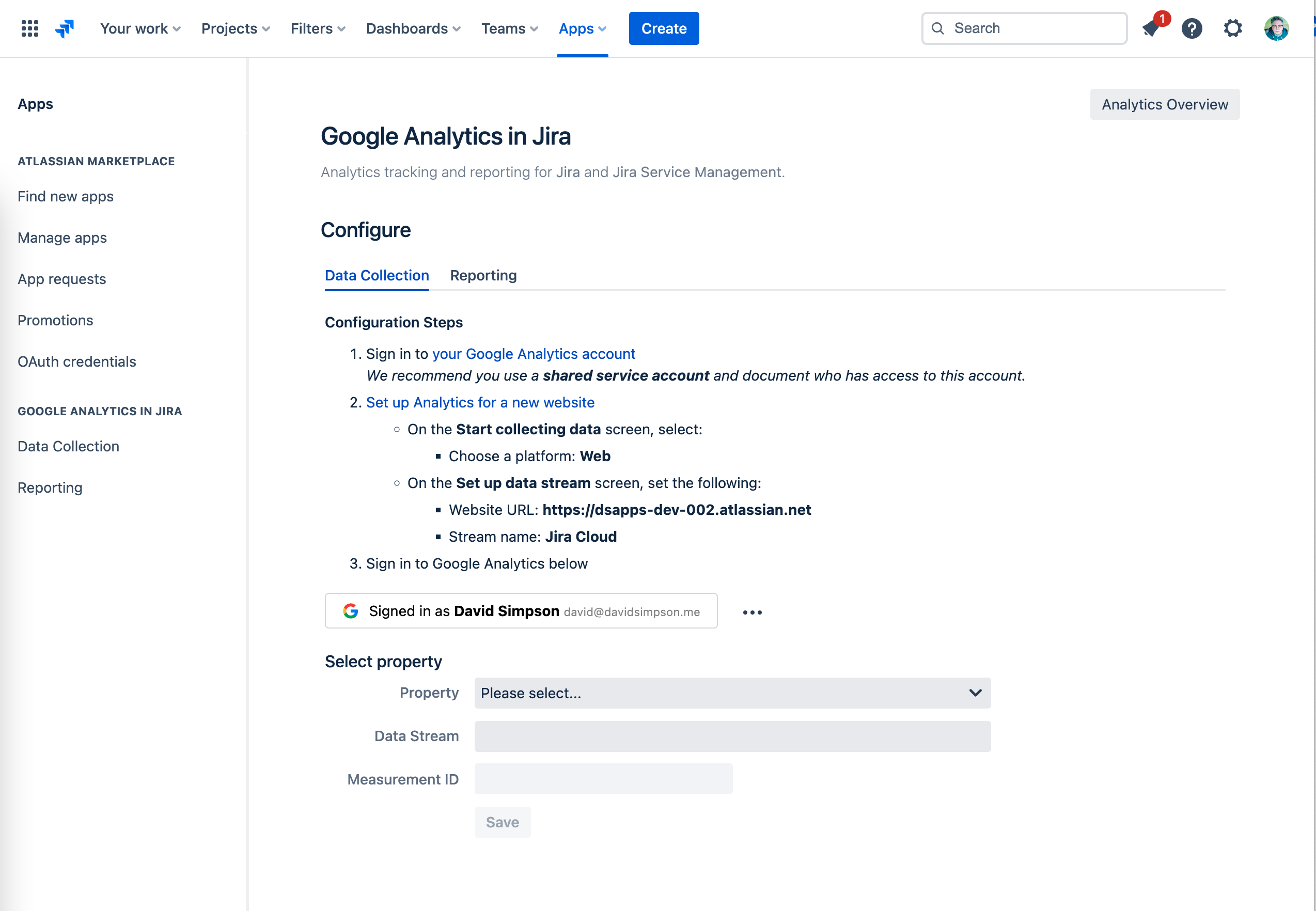1316x911 pixels.
Task: Click the Analytics Overview button
Action: (x=1164, y=104)
